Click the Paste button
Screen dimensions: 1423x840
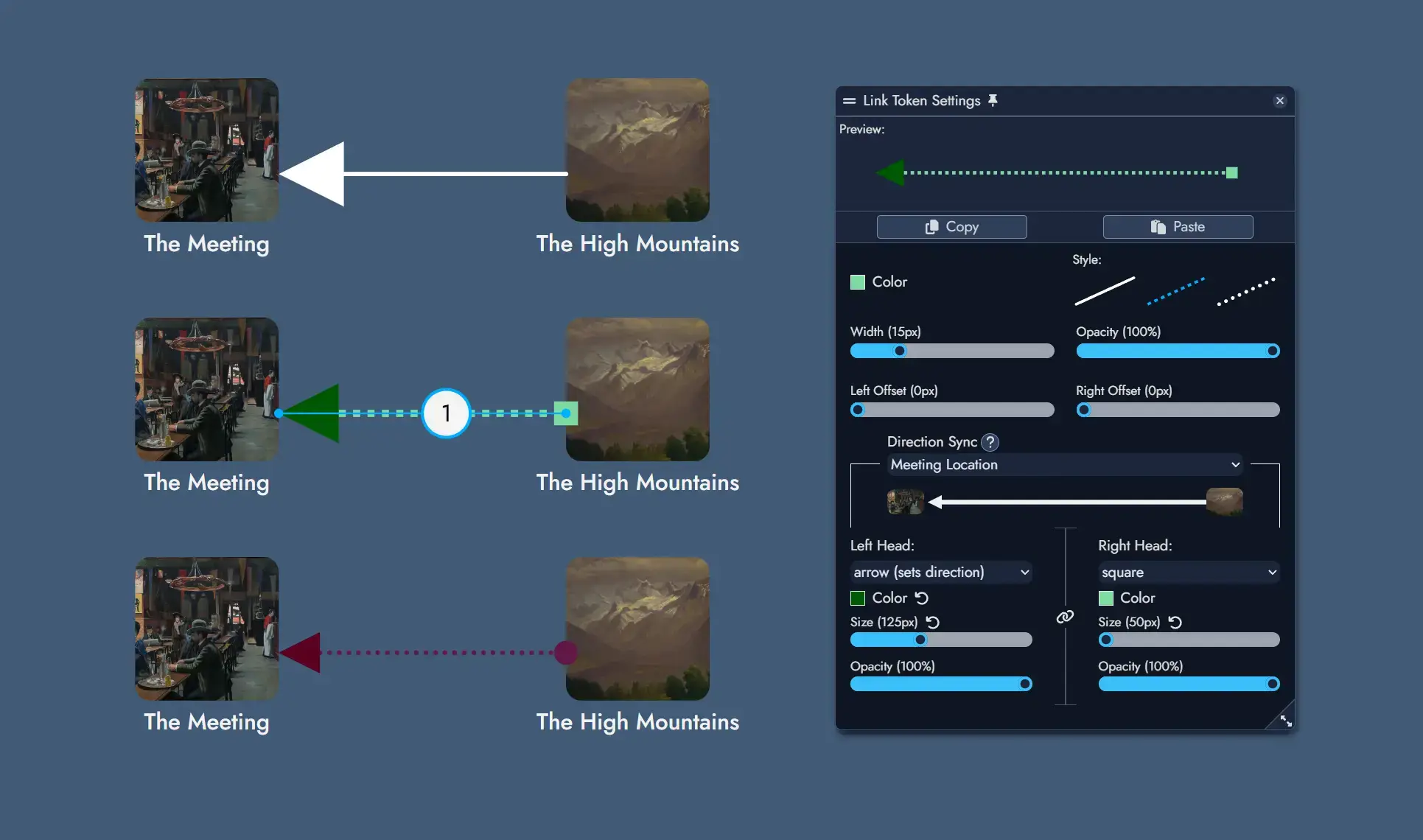click(1178, 227)
